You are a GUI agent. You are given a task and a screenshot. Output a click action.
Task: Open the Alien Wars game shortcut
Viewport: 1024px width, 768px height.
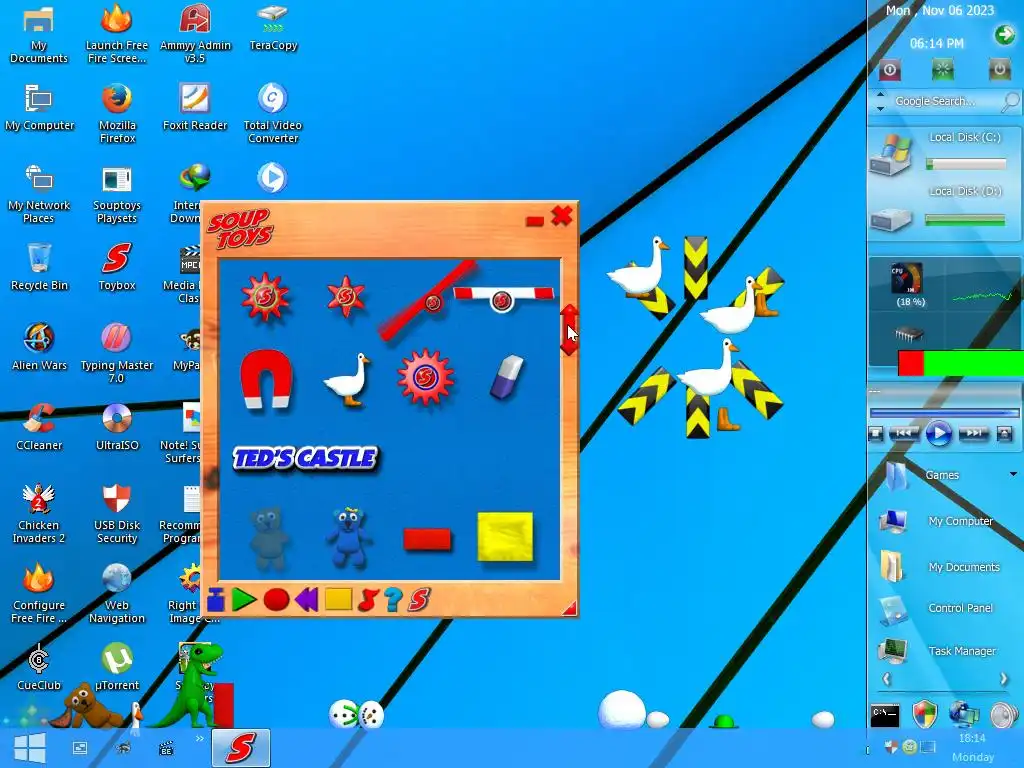[x=39, y=346]
